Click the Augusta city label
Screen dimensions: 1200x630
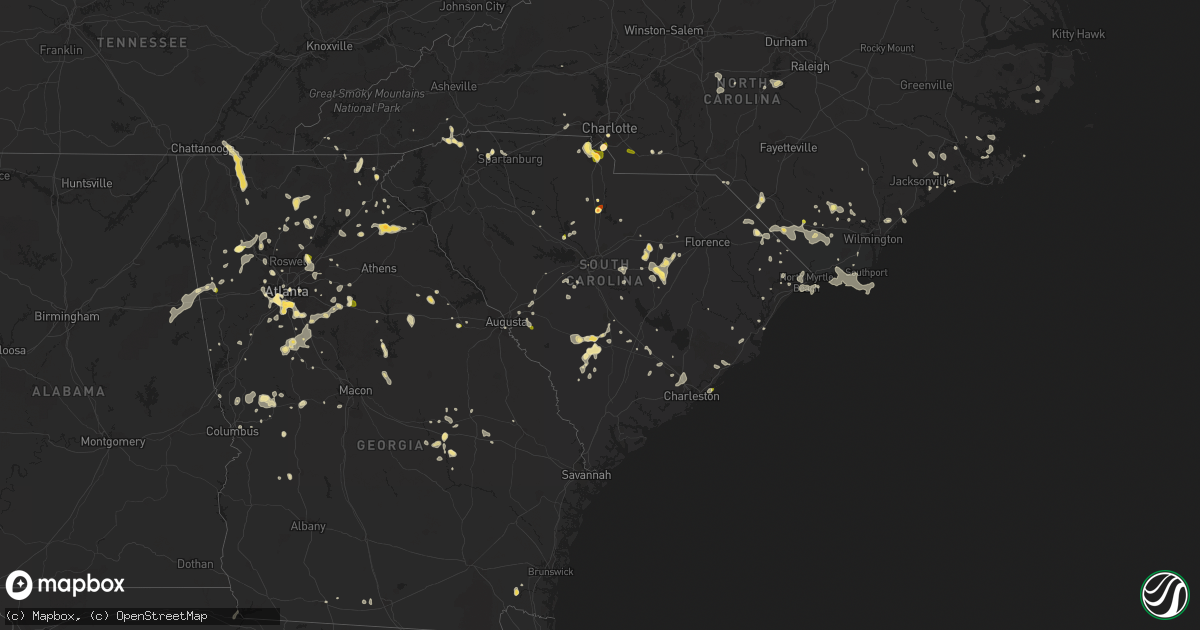pos(505,322)
